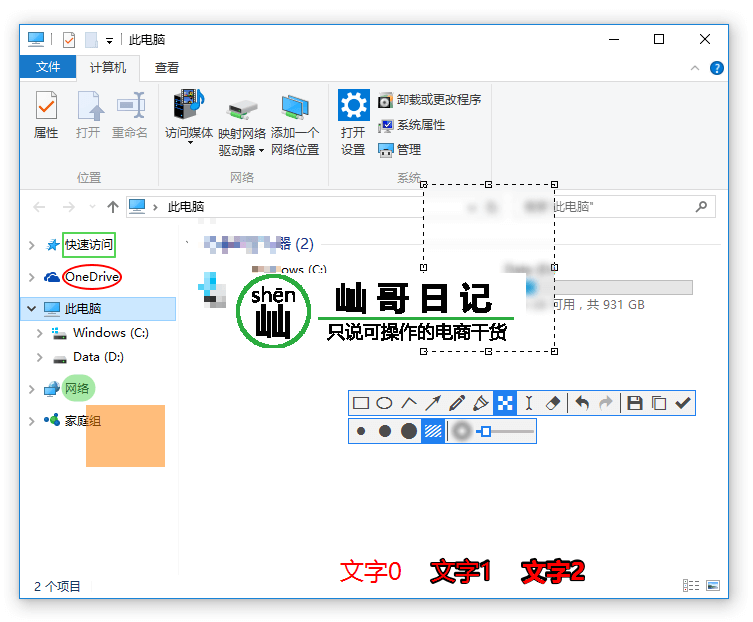
Task: Choose the medium brush size dot
Action: 385,431
